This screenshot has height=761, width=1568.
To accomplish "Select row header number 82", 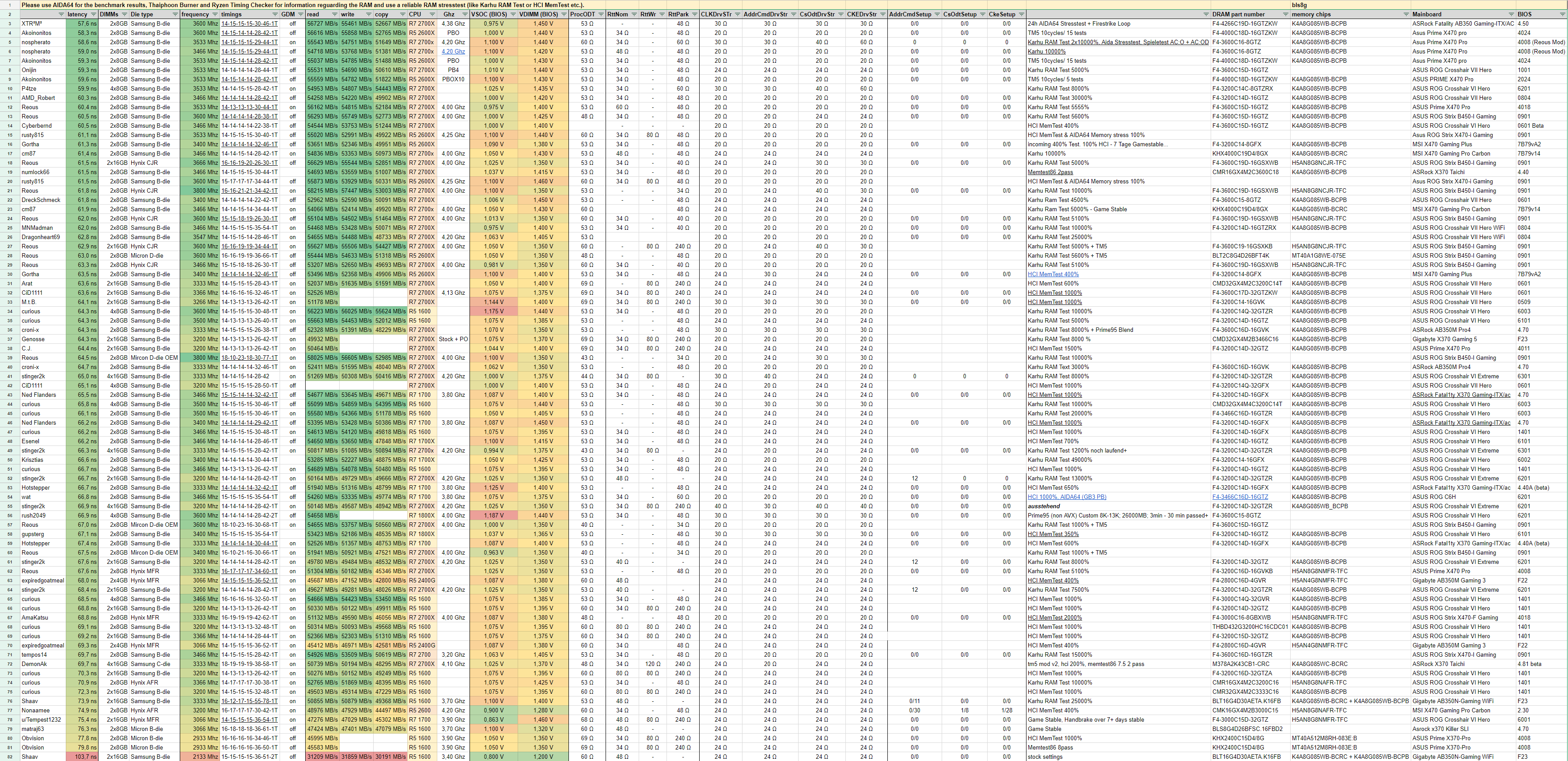I will (10, 757).
